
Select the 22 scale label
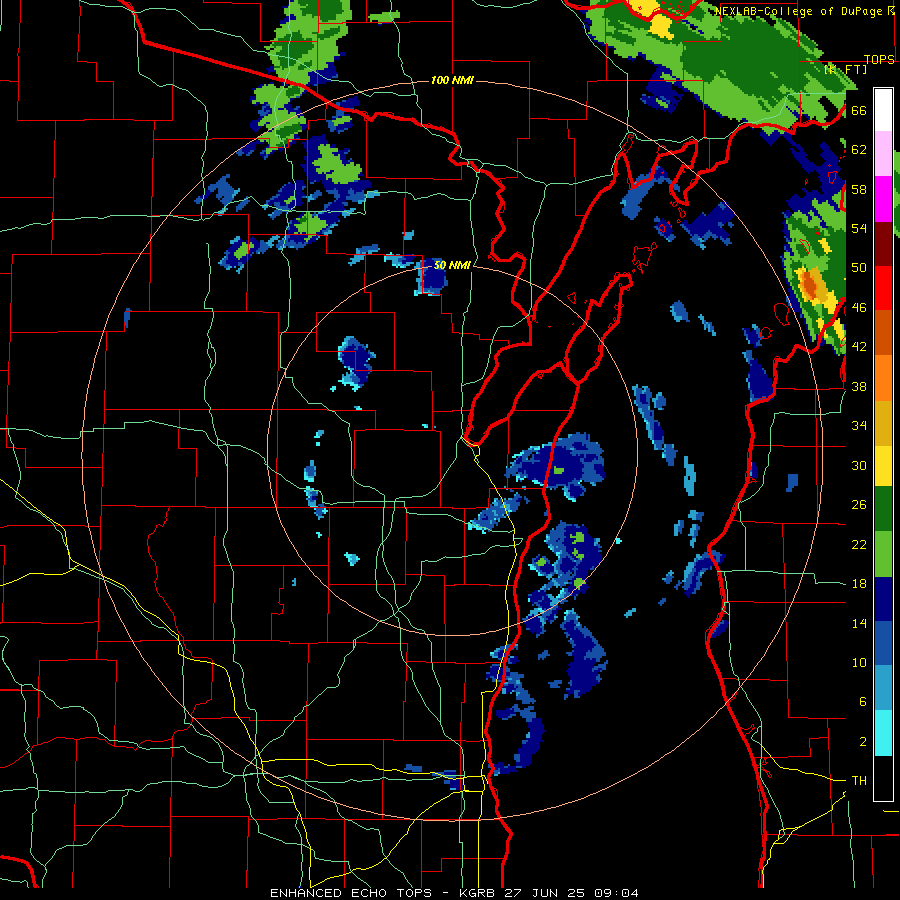[x=859, y=544]
